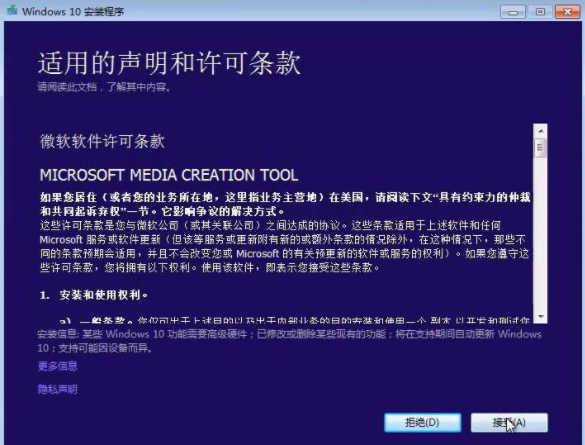The height and width of the screenshot is (445, 585).
Task: Click the MICROSOFT MEDIA CREATION TOOL heading
Action: 169,175
